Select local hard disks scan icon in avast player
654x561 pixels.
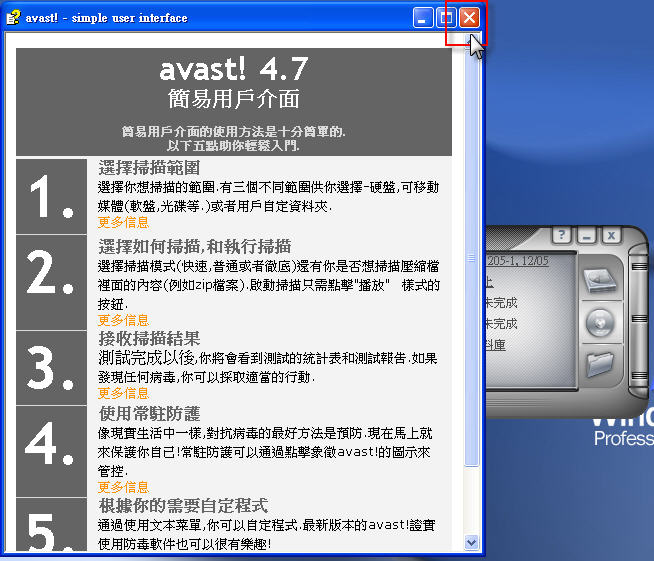point(600,280)
